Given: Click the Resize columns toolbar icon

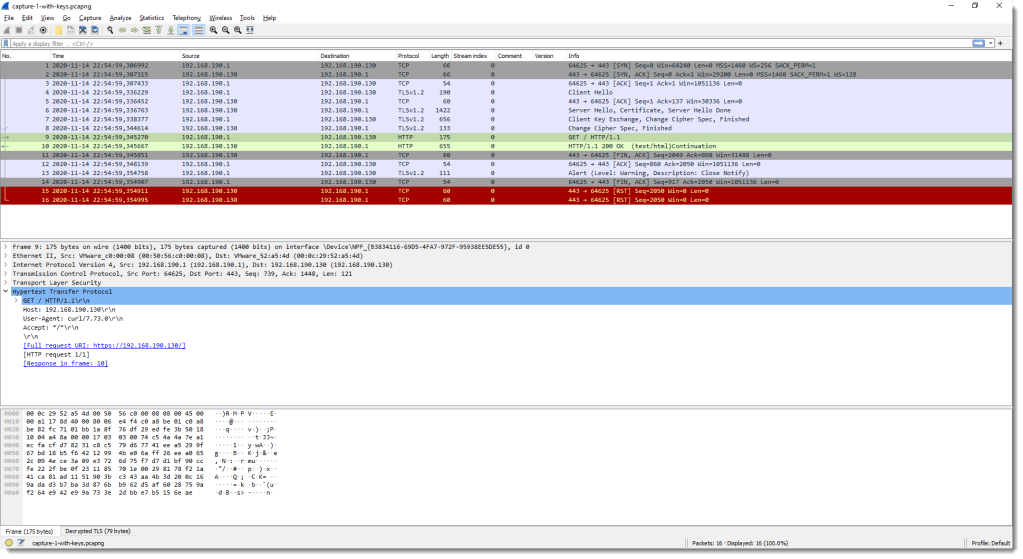Looking at the screenshot, I should pos(249,31).
